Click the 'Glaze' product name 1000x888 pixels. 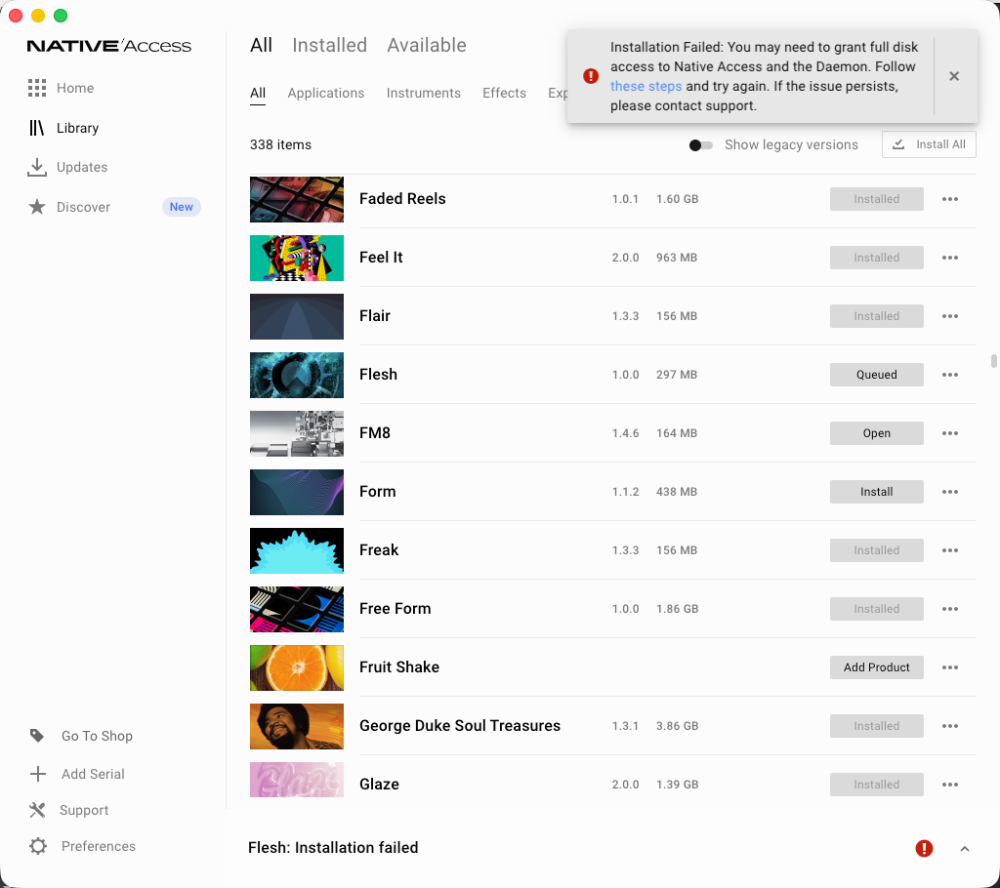pos(379,785)
